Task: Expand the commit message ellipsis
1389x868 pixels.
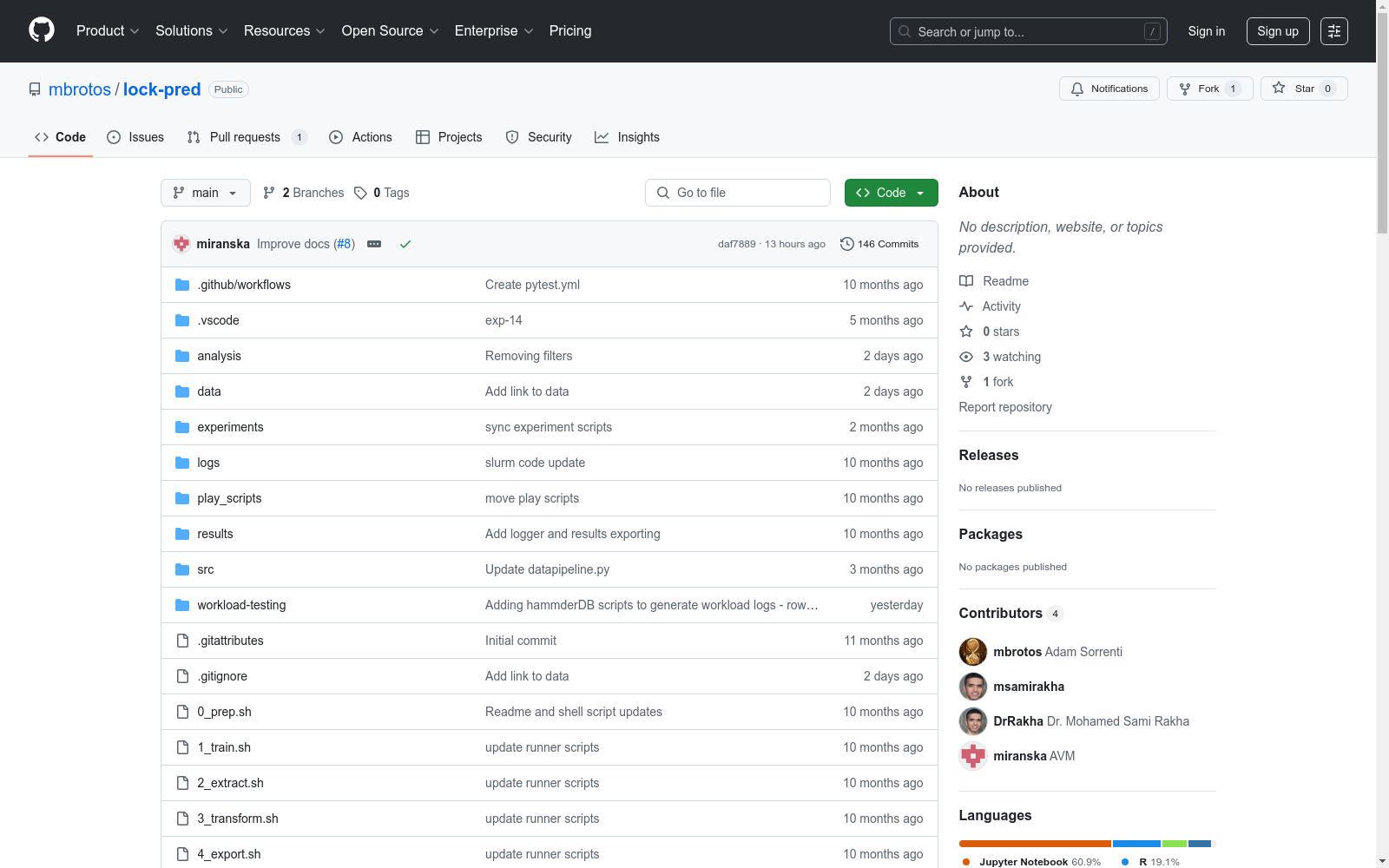Action: click(x=374, y=244)
